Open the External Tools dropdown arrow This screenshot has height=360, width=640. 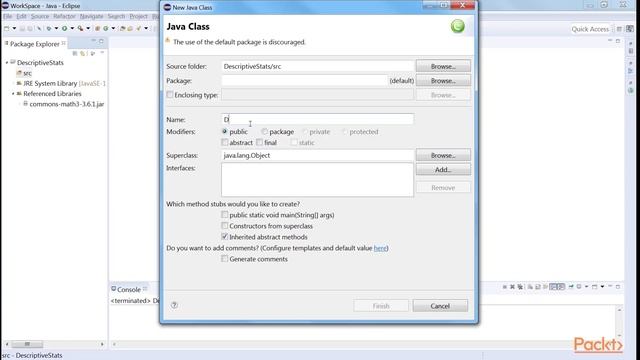[x=88, y=29]
